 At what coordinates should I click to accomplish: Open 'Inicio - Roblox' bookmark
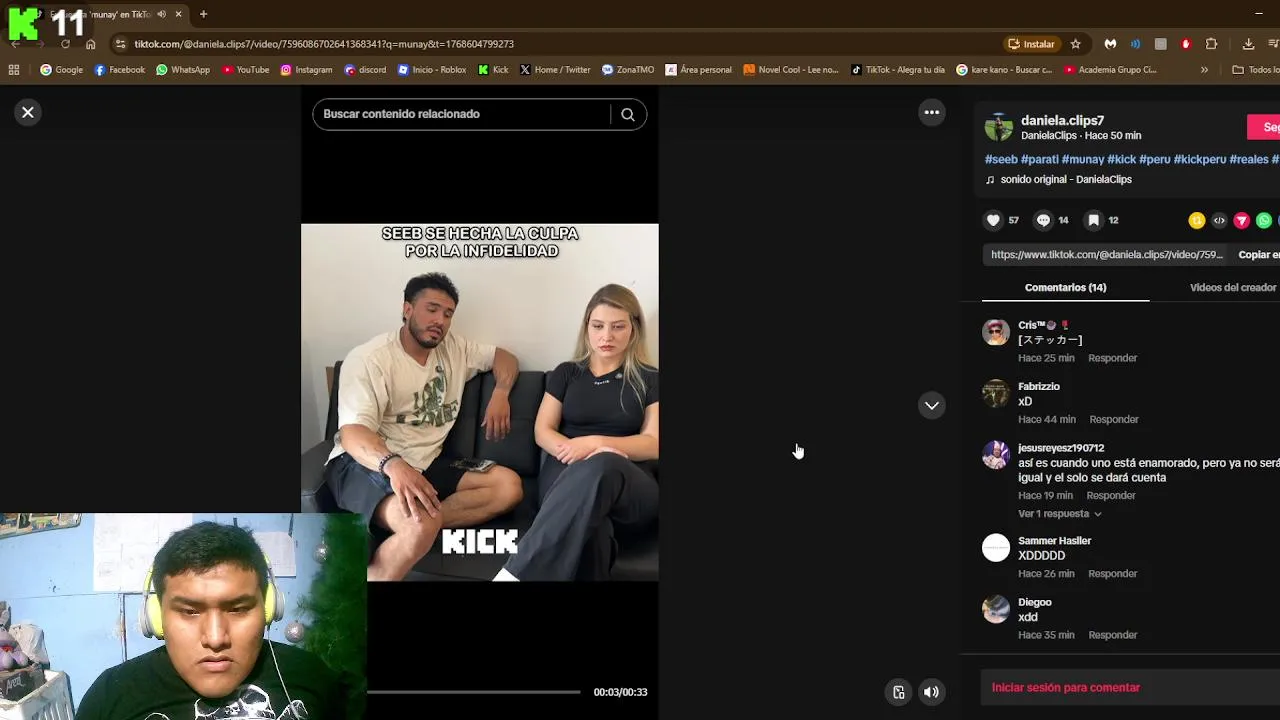coord(432,70)
